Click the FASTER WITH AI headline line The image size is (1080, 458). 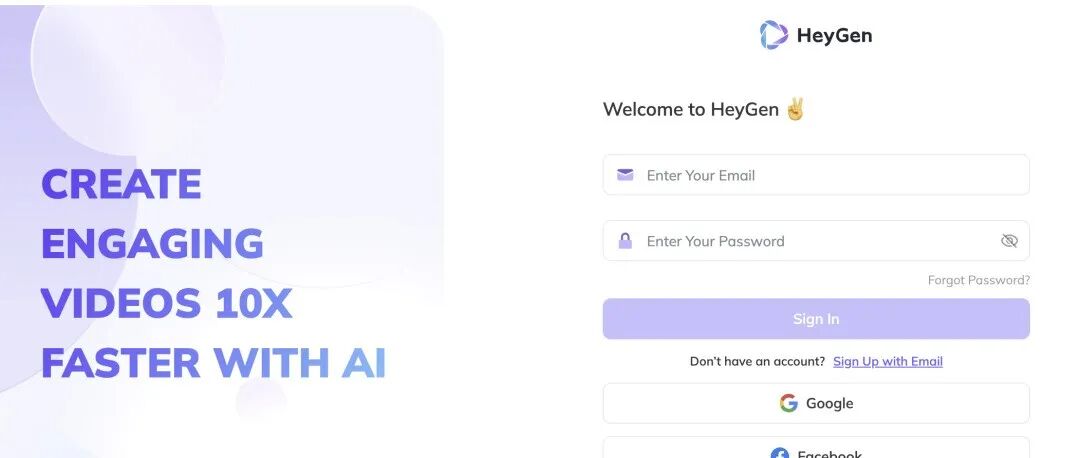213,363
